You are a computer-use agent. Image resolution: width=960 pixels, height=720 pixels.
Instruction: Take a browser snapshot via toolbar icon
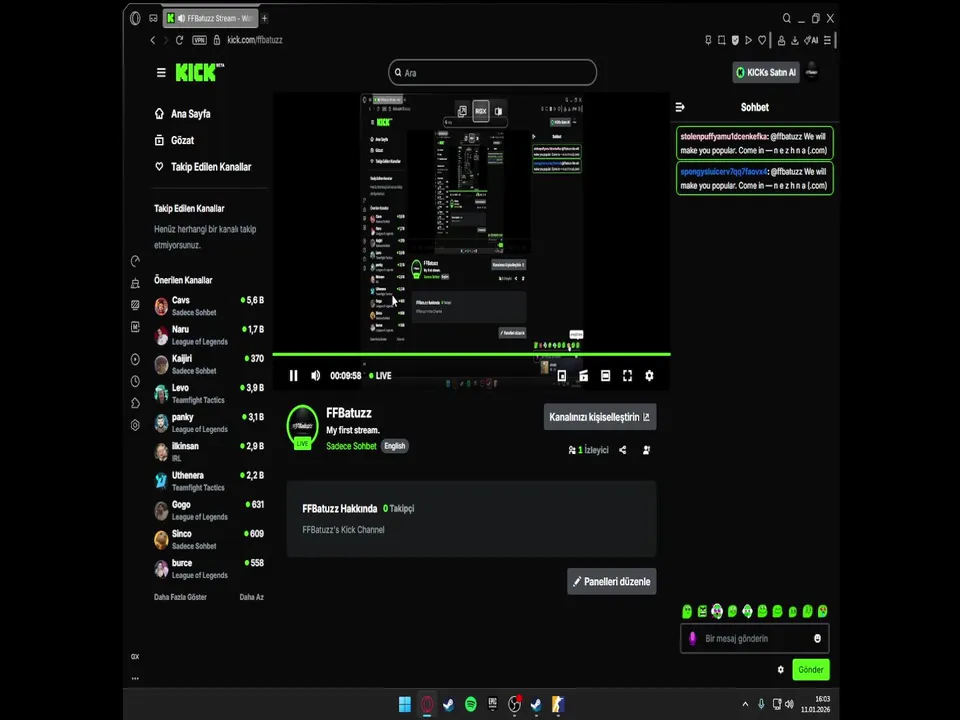click(722, 40)
